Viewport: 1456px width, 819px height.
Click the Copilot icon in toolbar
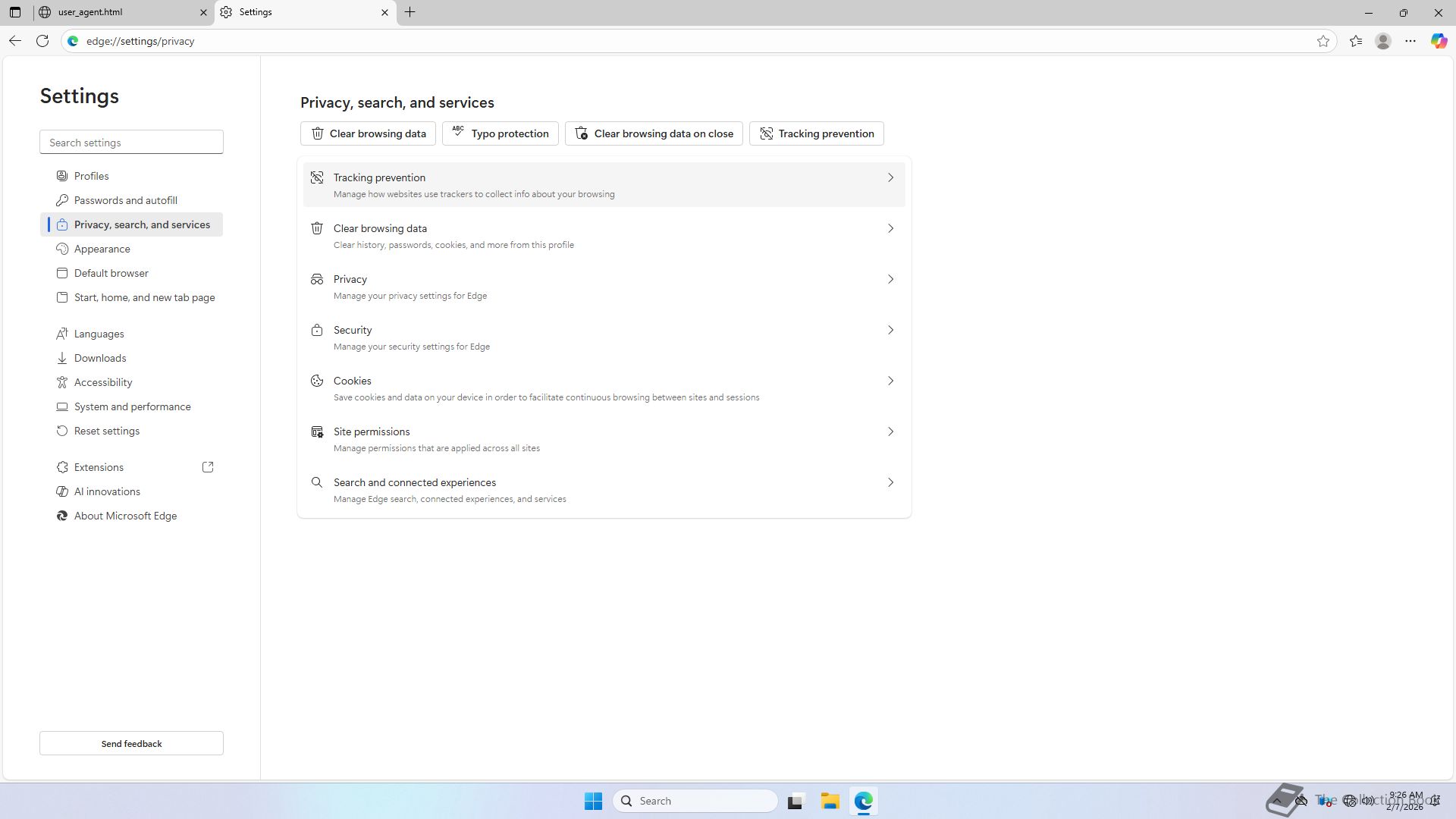(x=1439, y=41)
